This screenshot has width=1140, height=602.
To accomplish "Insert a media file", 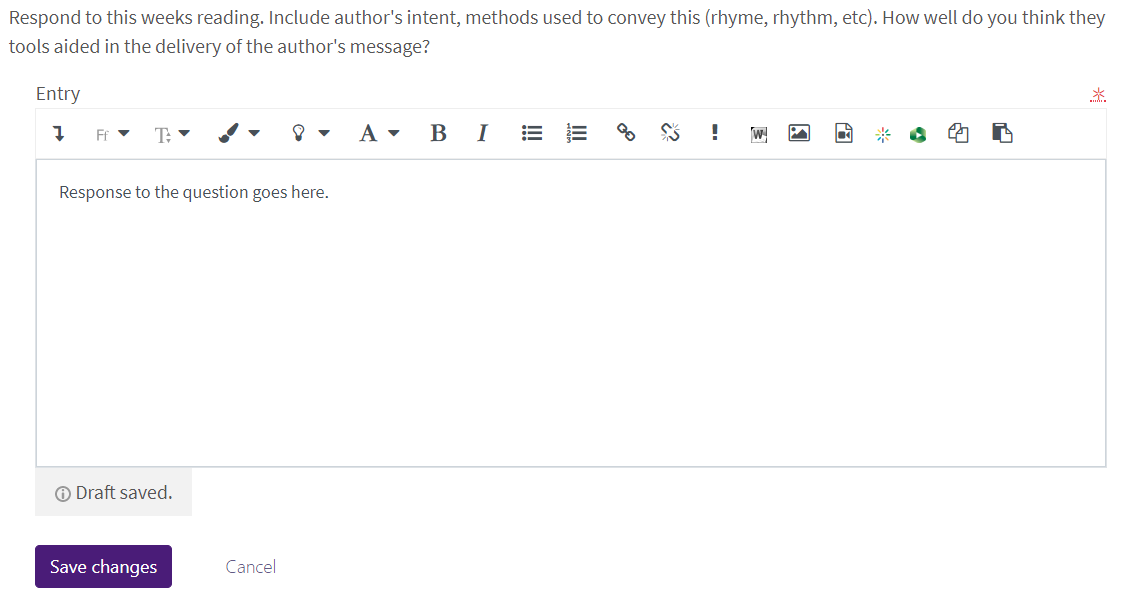I will 843,132.
